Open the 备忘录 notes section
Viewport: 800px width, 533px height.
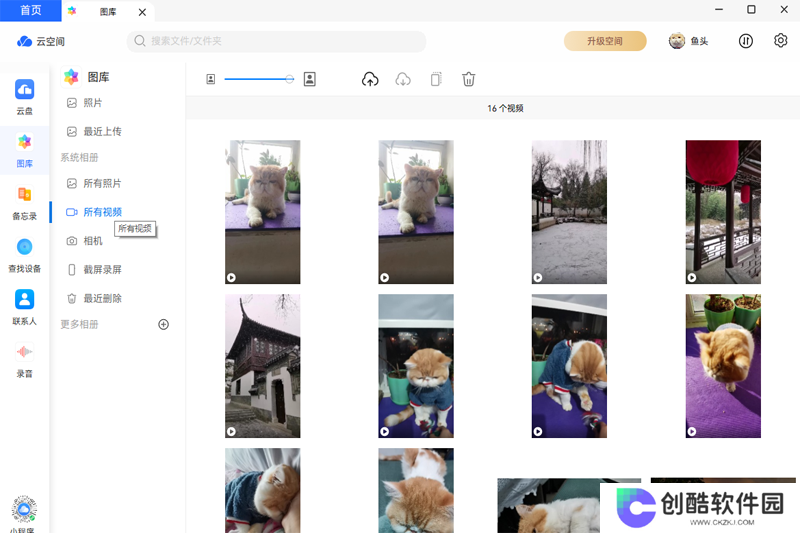click(x=24, y=202)
